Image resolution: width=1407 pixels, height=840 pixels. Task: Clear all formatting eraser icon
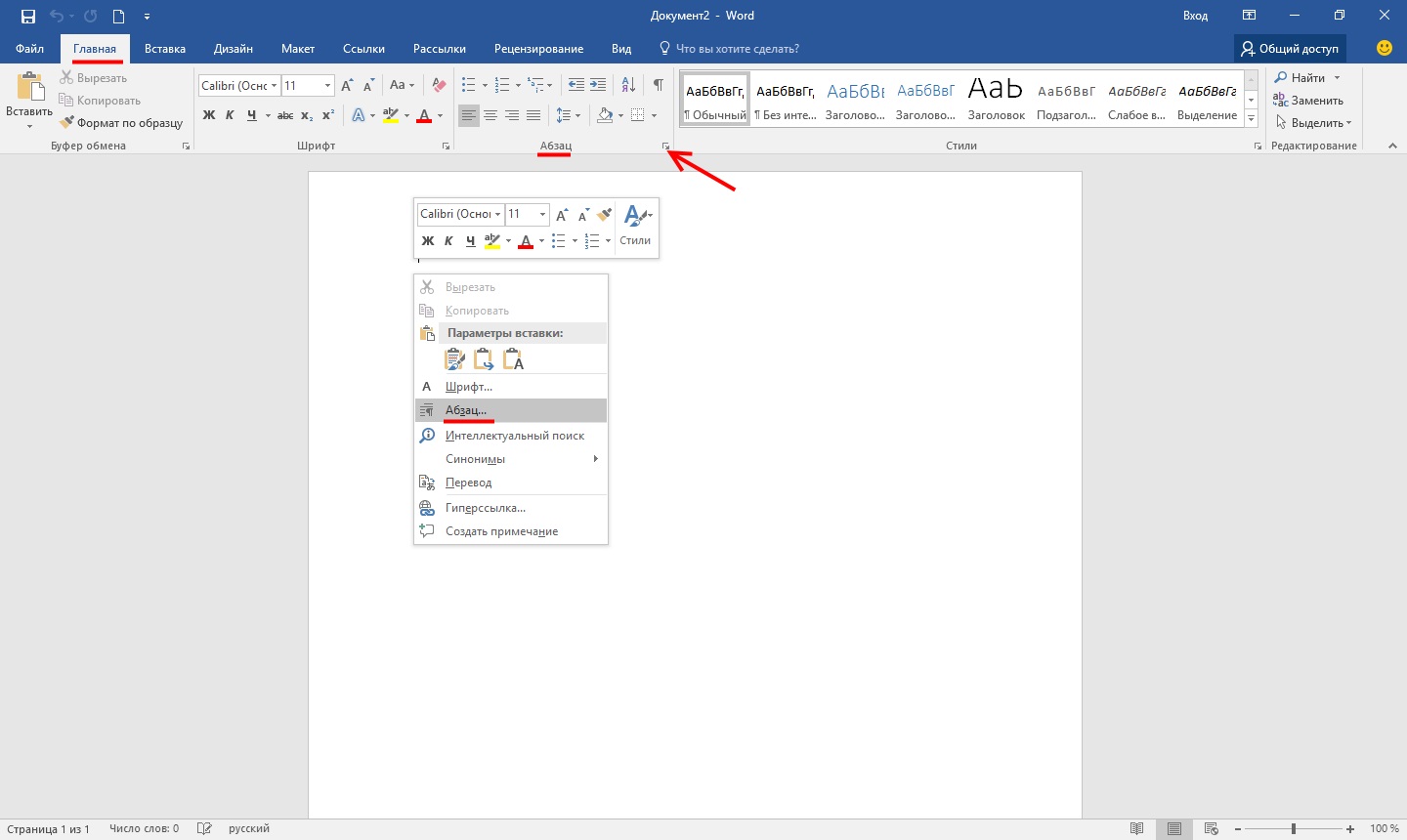click(x=439, y=85)
